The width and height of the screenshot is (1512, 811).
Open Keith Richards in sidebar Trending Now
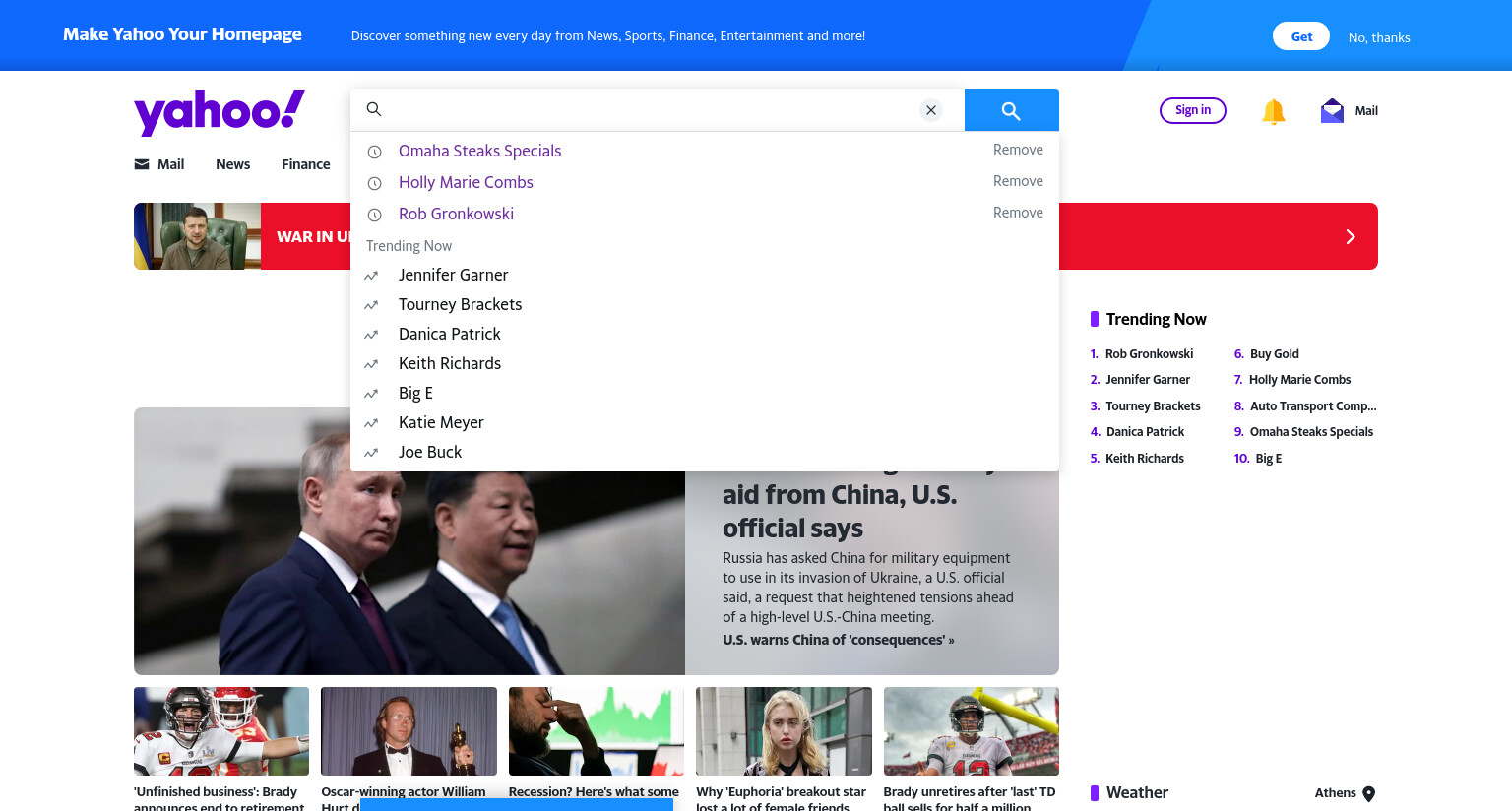1145,459
